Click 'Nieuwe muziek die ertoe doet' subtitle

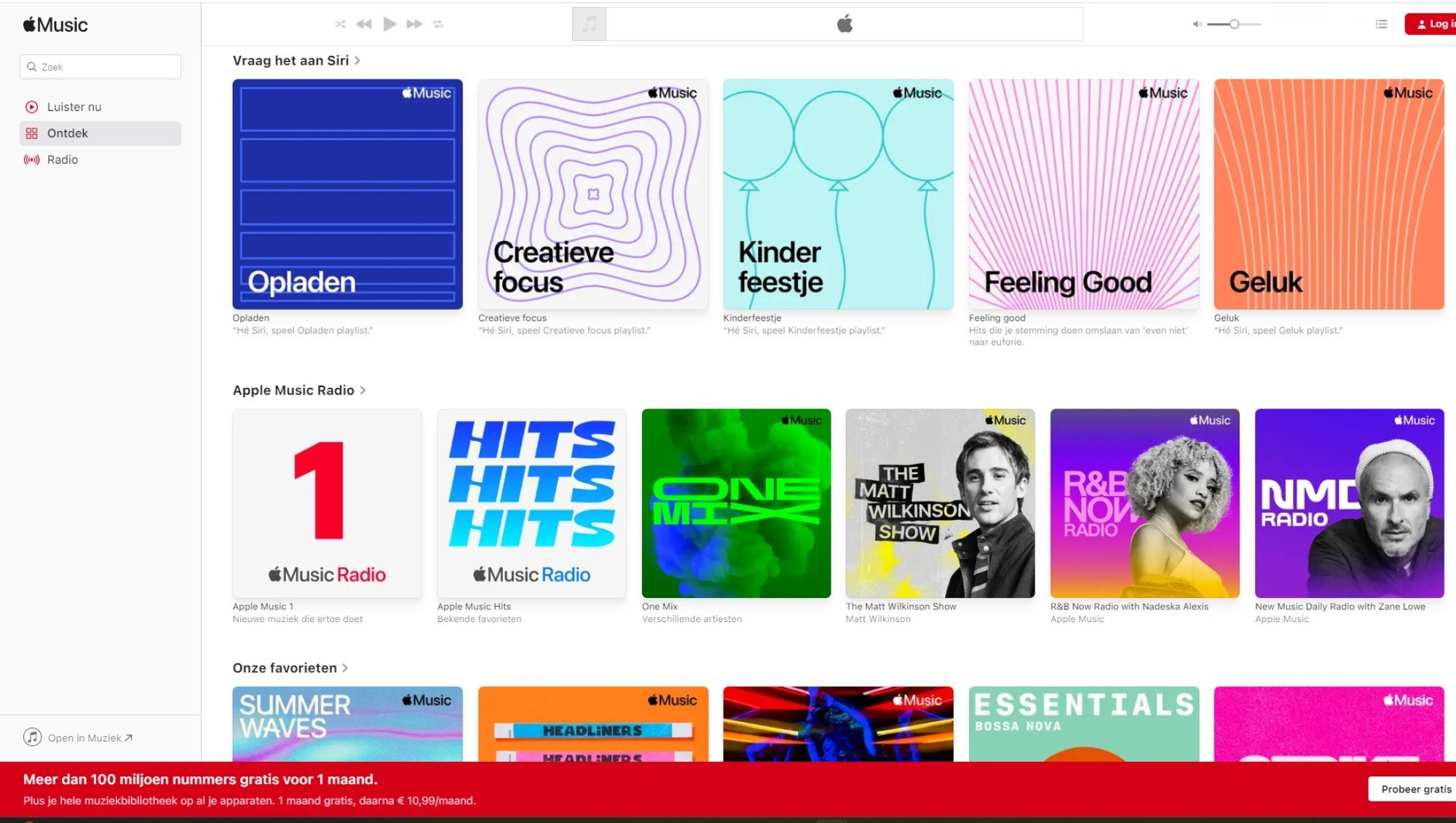click(297, 618)
